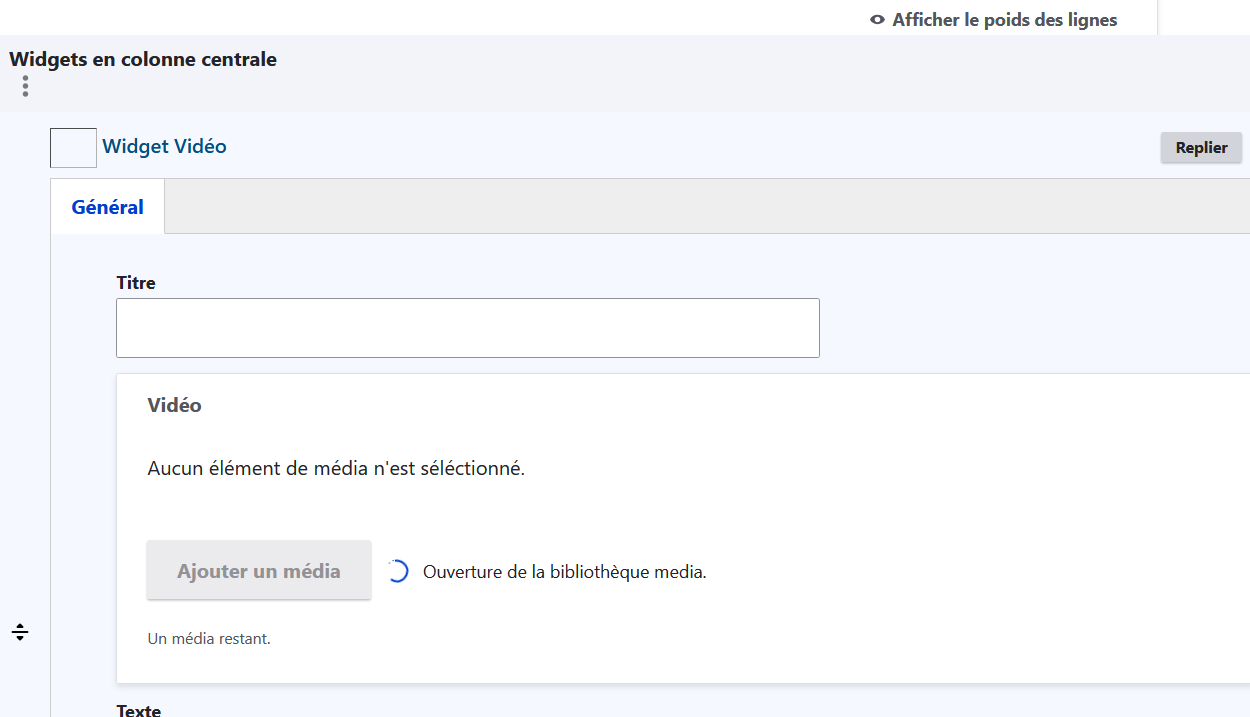This screenshot has height=717, width=1250.
Task: Click the Aucun élément de média message
Action: [x=335, y=468]
